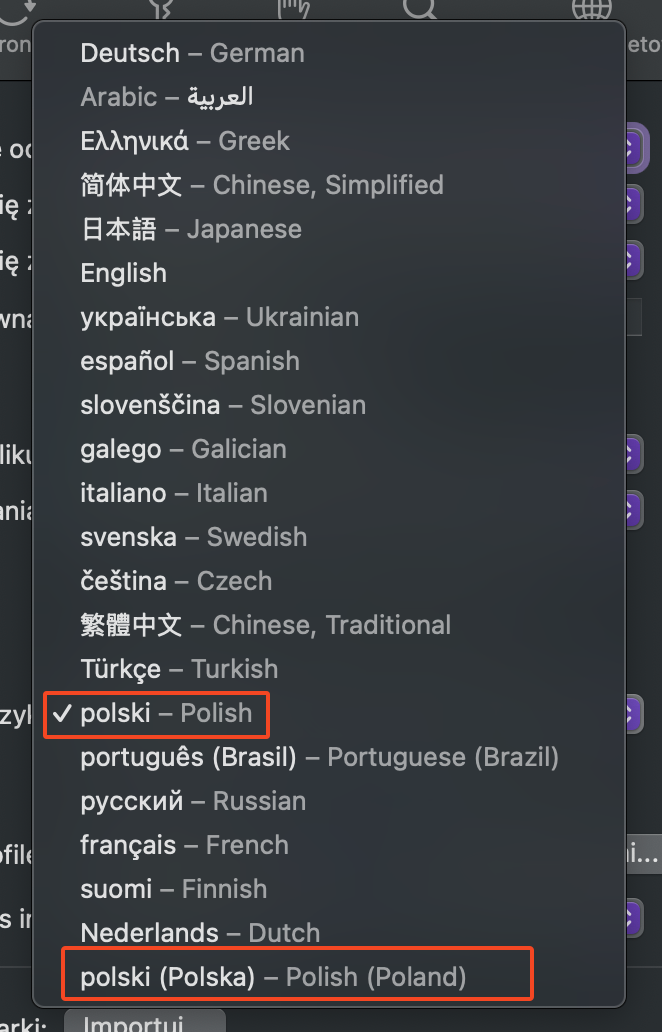Screen dimensions: 662x1032
Task: Select Deutsch – German language option
Action: (192, 53)
